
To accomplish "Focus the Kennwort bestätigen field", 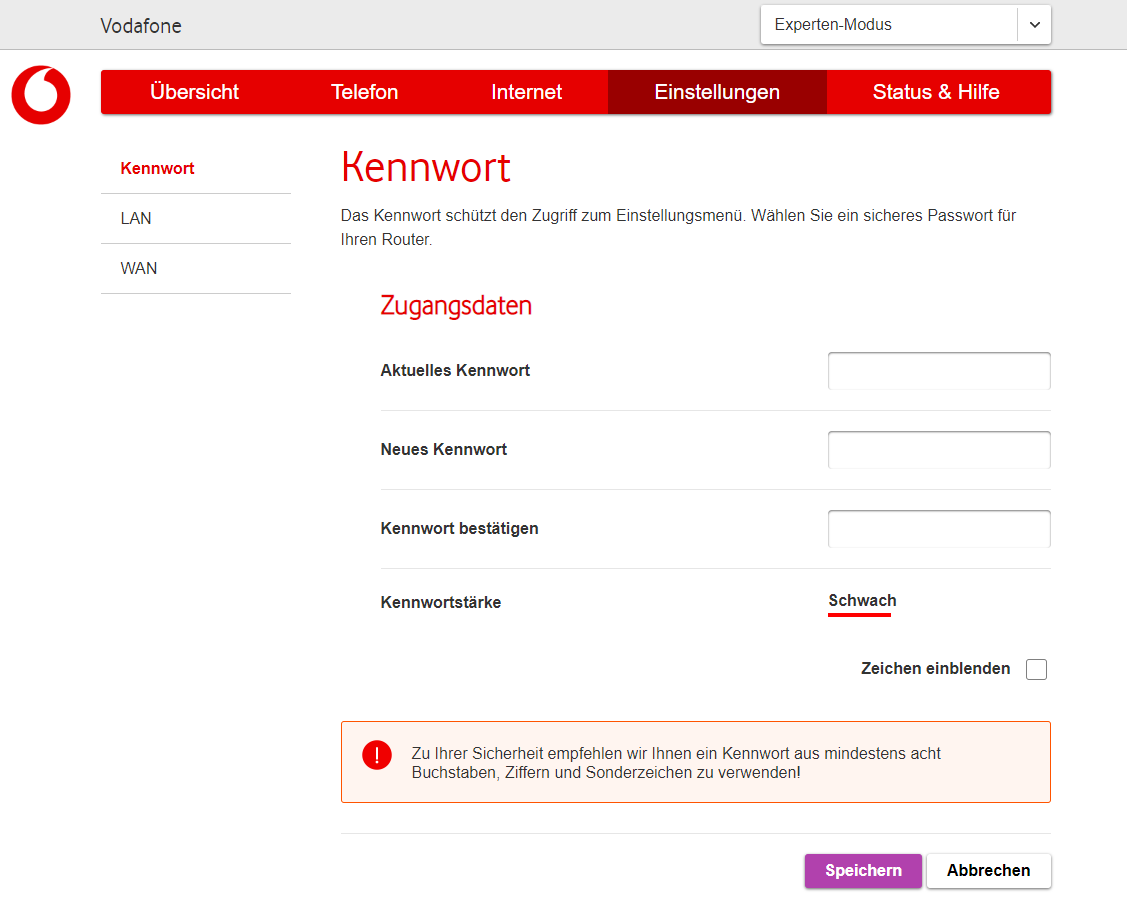I will pos(939,529).
